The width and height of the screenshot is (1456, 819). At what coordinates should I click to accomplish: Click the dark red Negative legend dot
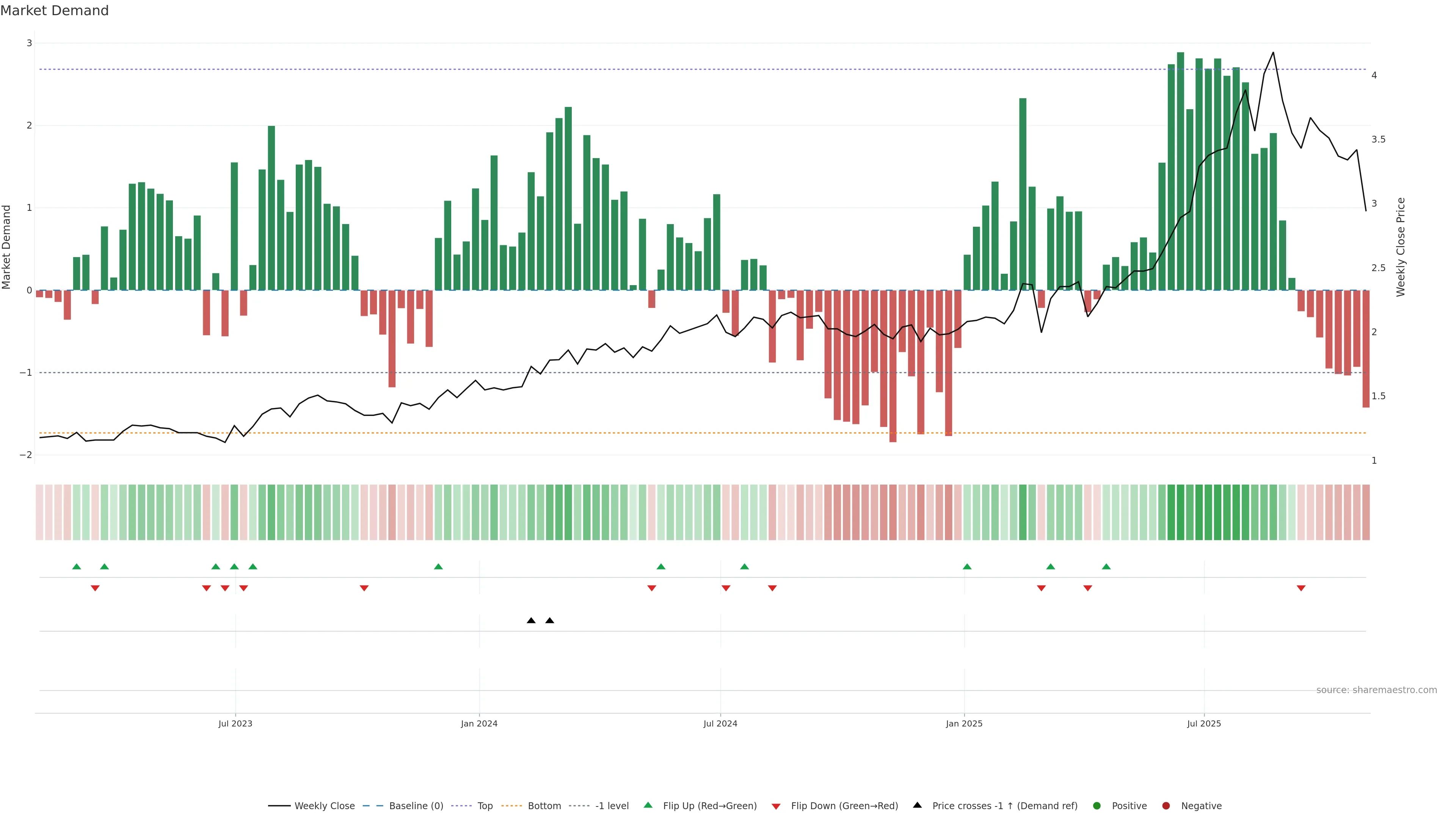1166,805
